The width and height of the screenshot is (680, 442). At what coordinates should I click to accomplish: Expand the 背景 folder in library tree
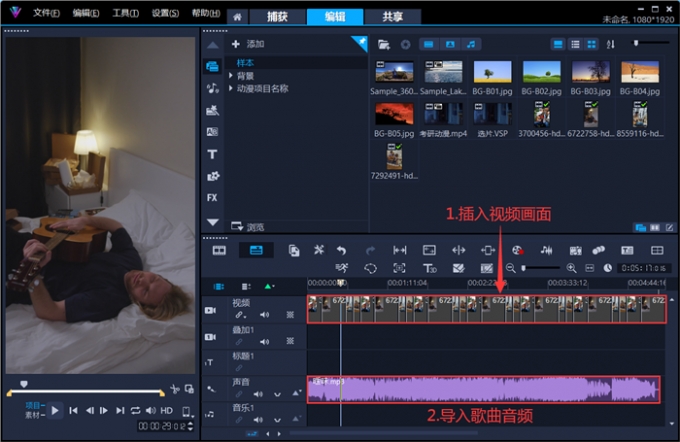pyautogui.click(x=231, y=76)
